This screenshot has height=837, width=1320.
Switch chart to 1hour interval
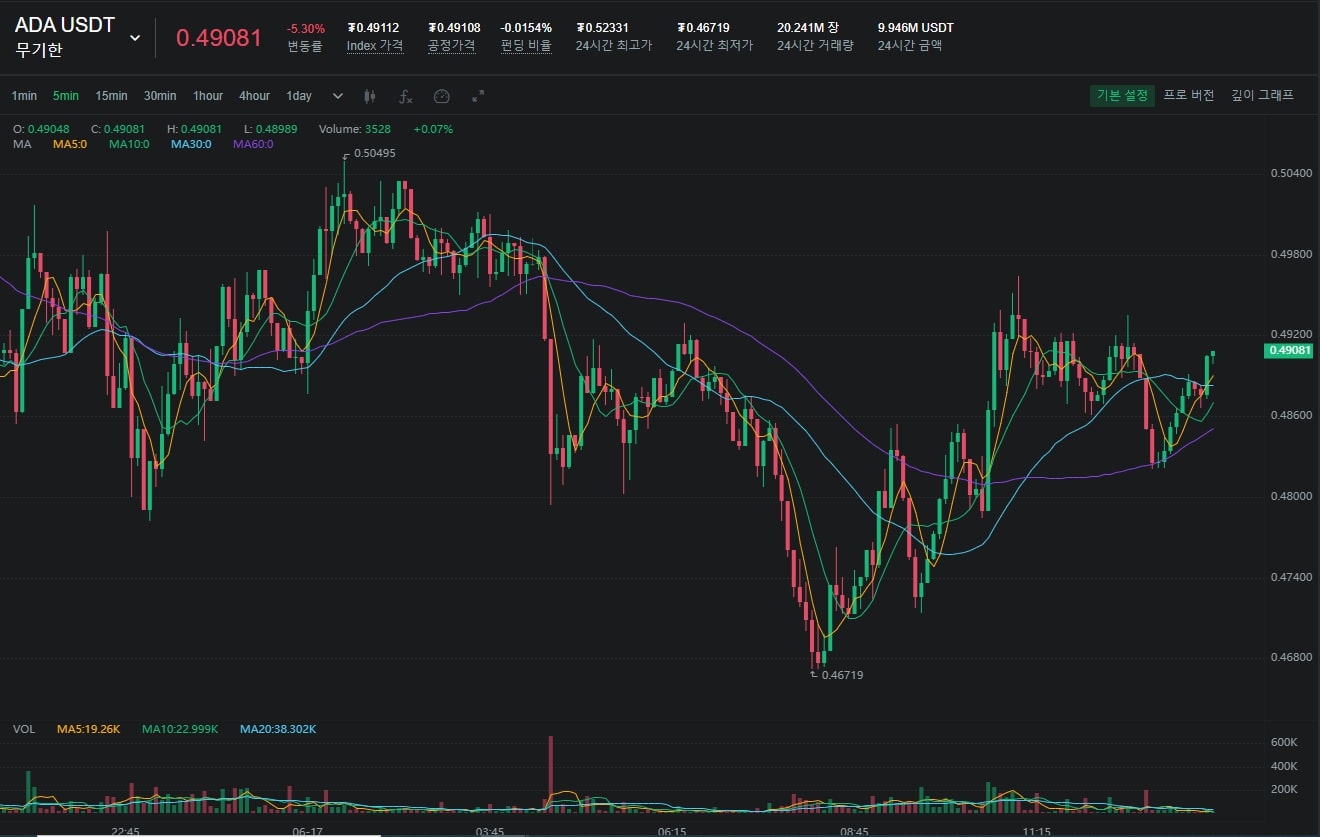pyautogui.click(x=208, y=96)
